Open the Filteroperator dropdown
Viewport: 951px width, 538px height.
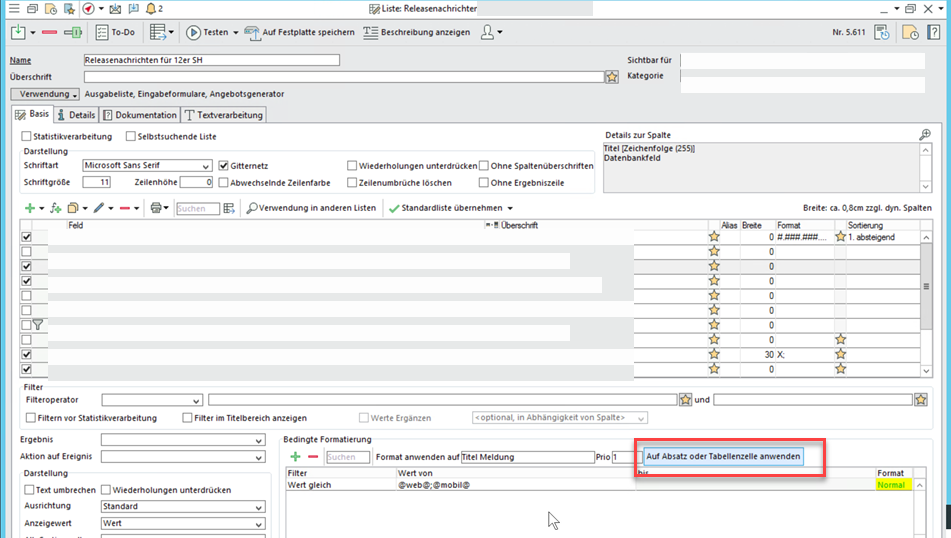click(x=196, y=400)
